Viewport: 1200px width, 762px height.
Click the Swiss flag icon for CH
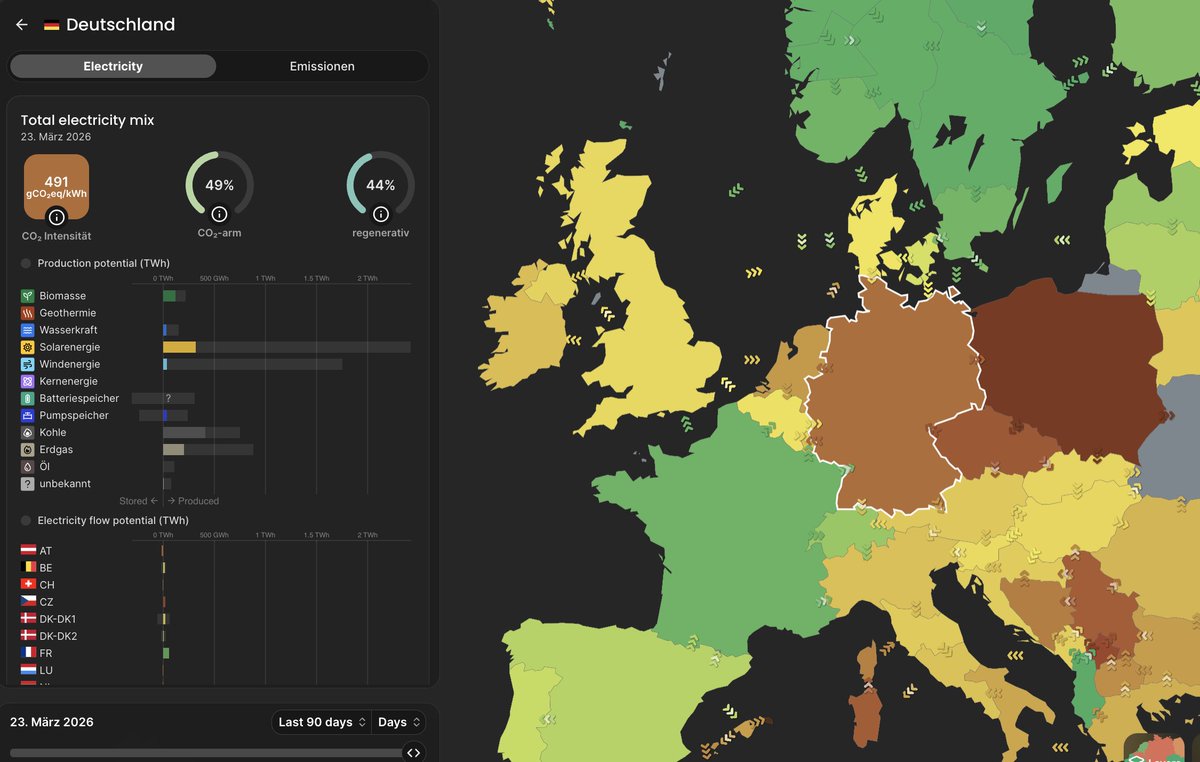click(x=28, y=585)
